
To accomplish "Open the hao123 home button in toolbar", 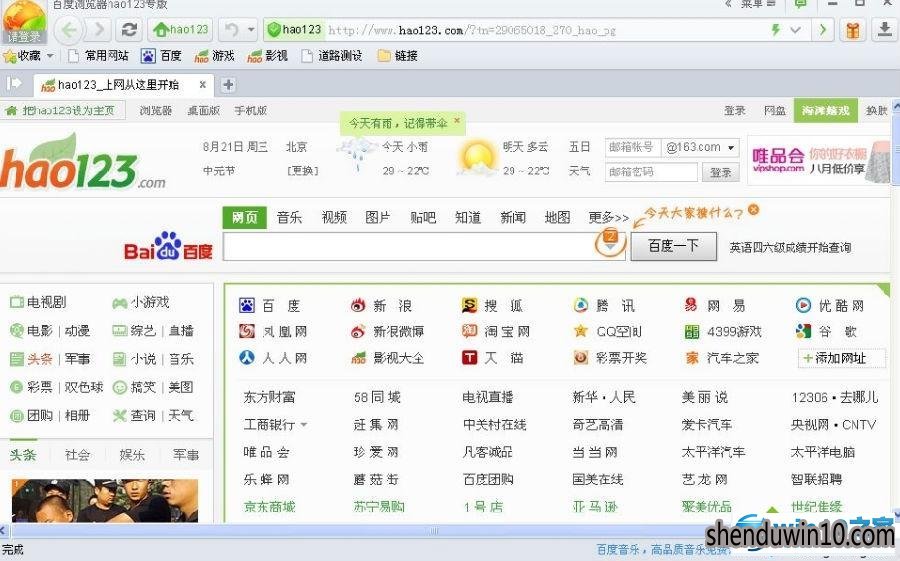I will point(180,30).
